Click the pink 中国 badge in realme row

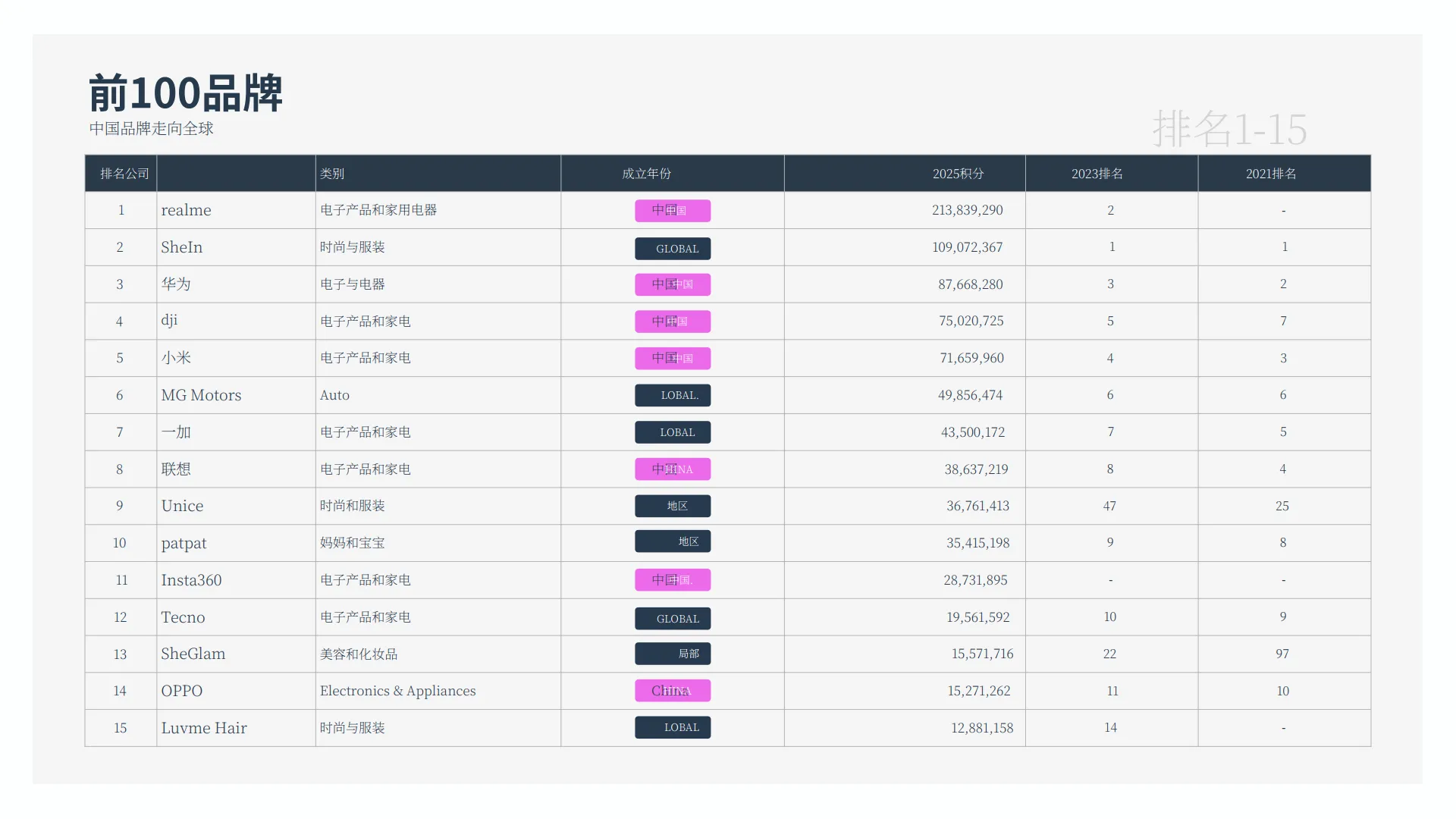[673, 211]
